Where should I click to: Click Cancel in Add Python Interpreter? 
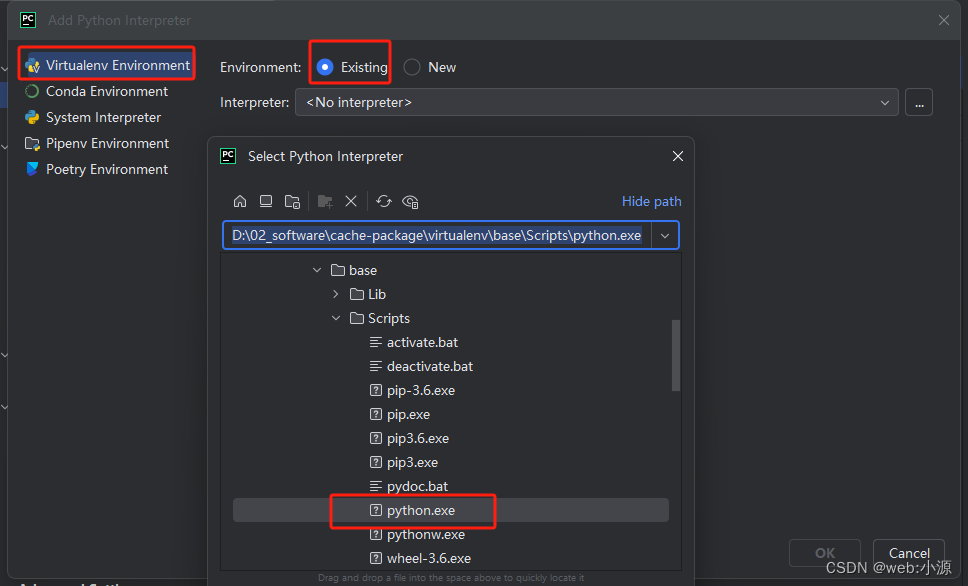(909, 553)
